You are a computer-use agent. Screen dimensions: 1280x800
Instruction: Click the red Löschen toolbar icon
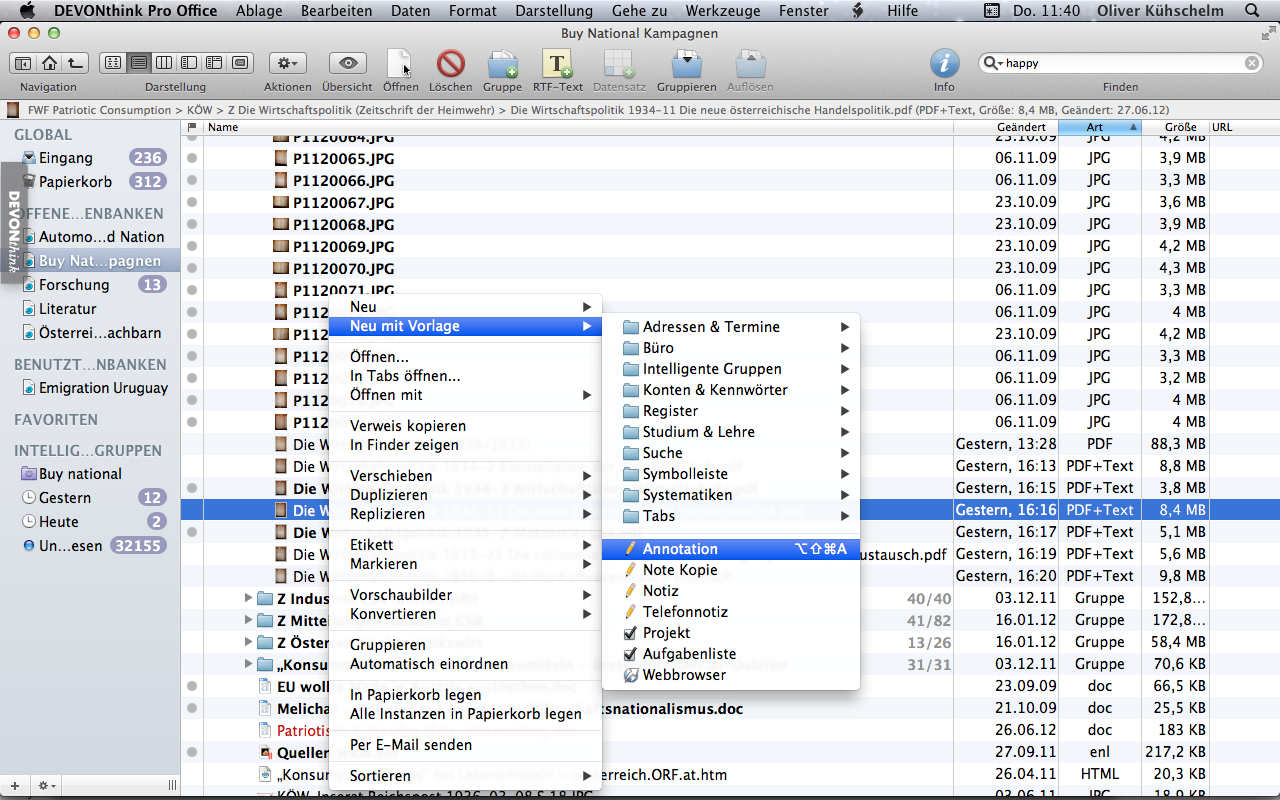[451, 63]
